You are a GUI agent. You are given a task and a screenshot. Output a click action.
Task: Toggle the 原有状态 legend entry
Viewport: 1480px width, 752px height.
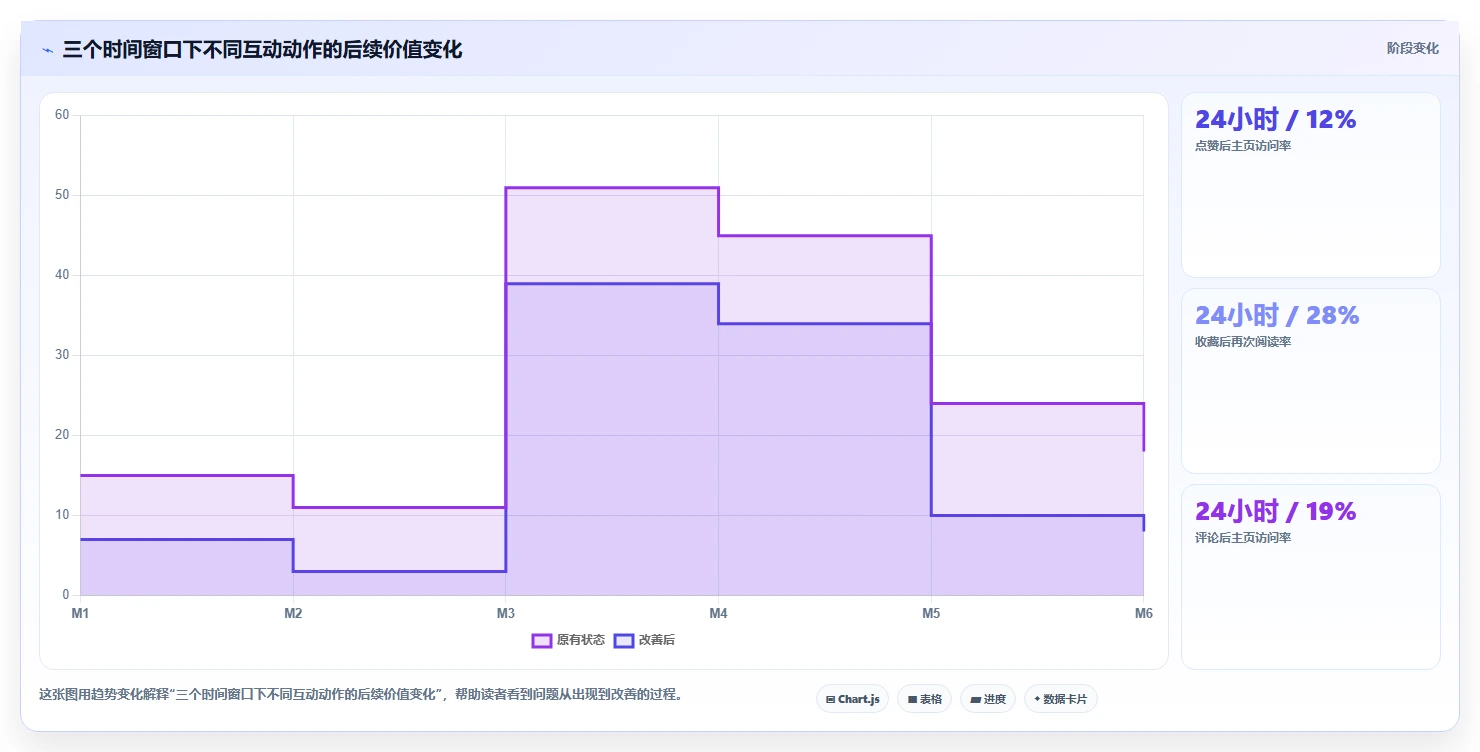[568, 640]
